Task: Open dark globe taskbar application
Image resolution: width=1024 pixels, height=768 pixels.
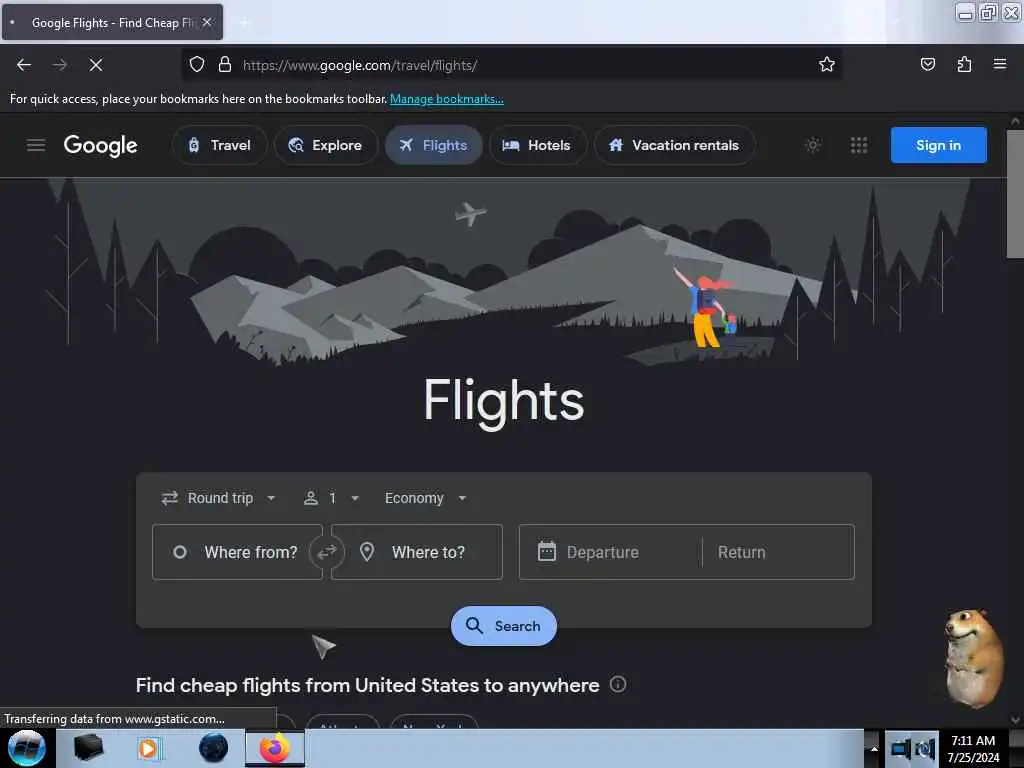Action: click(x=213, y=748)
